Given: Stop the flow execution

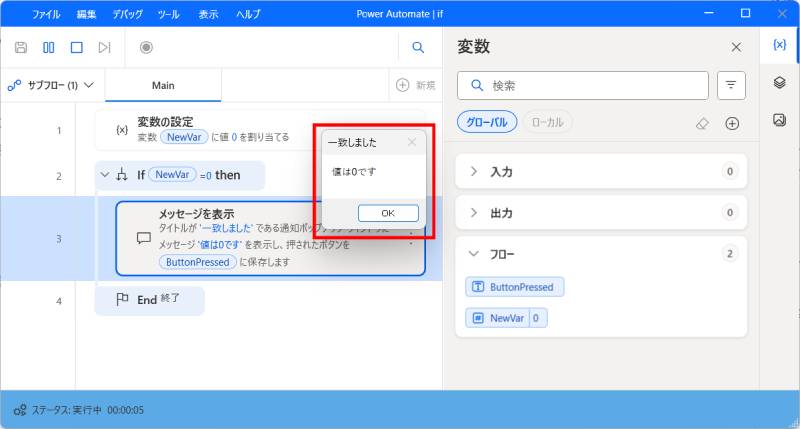Looking at the screenshot, I should [x=76, y=47].
